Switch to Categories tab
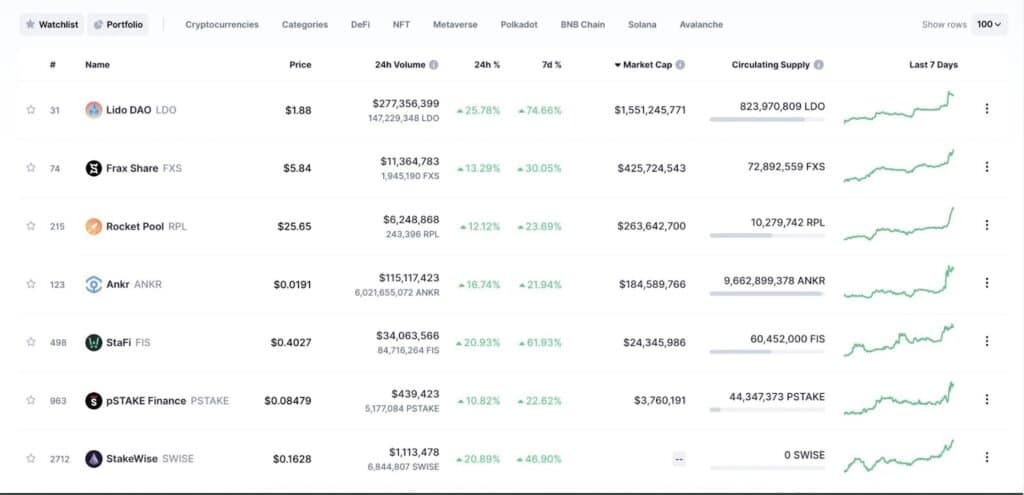 305,24
